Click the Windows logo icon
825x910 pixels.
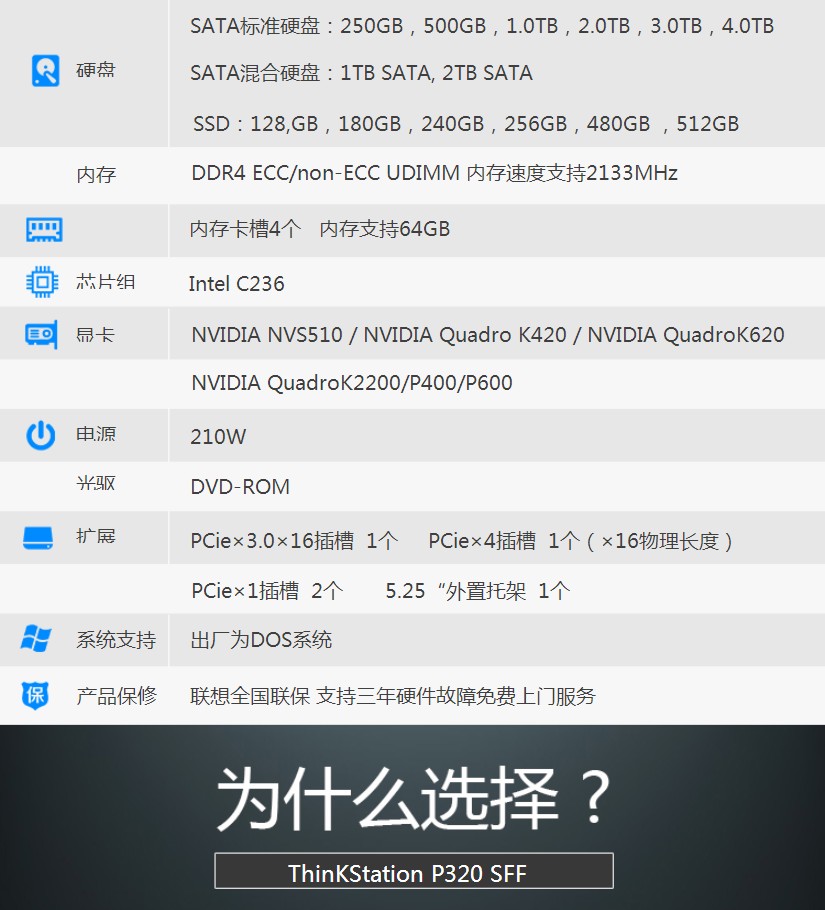36,638
